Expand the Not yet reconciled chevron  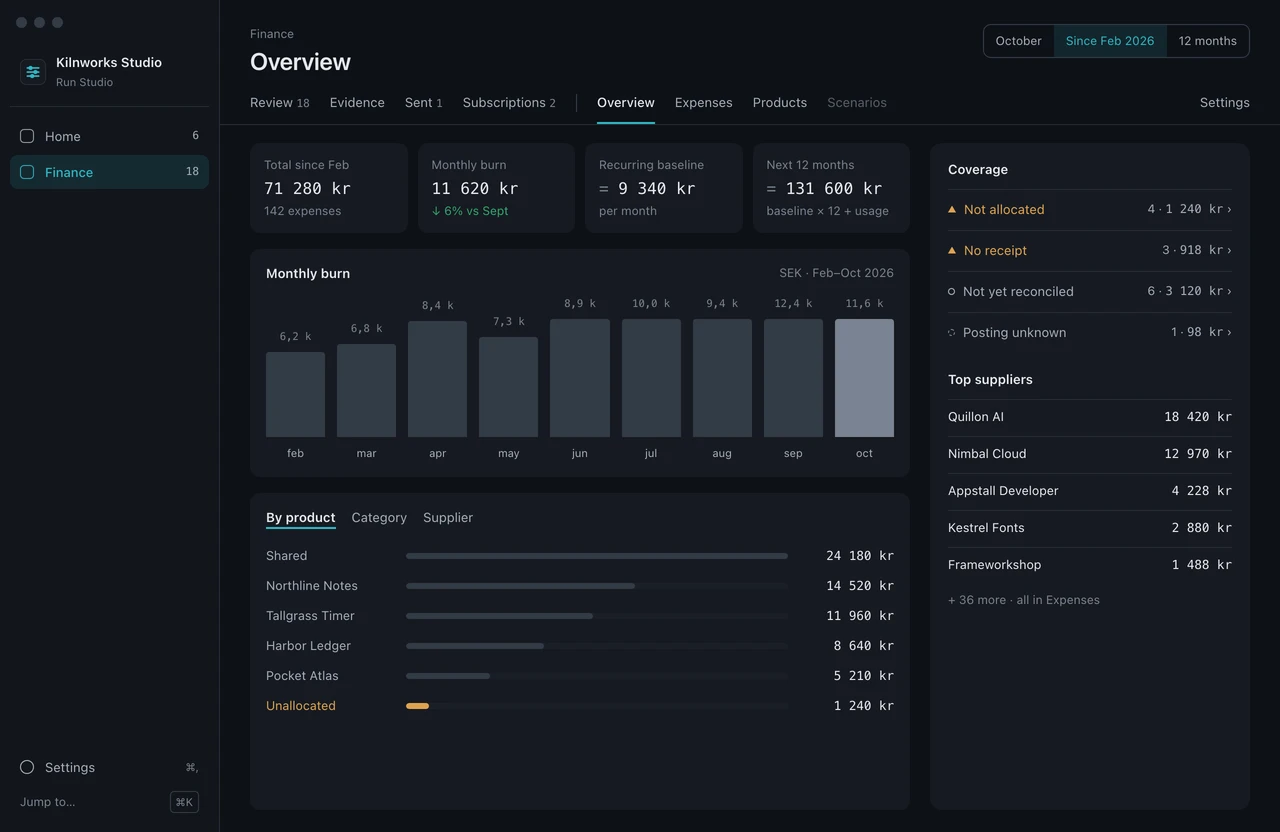pos(1229,291)
